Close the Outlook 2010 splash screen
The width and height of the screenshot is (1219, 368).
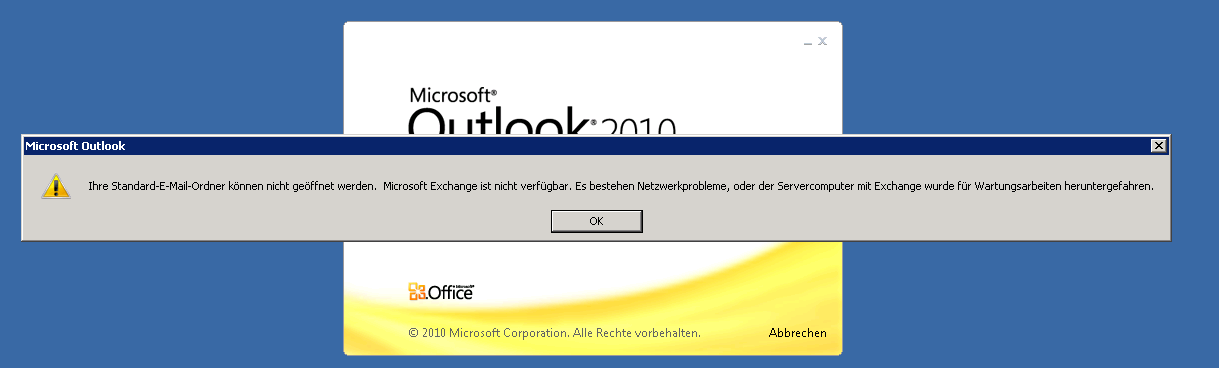(822, 41)
